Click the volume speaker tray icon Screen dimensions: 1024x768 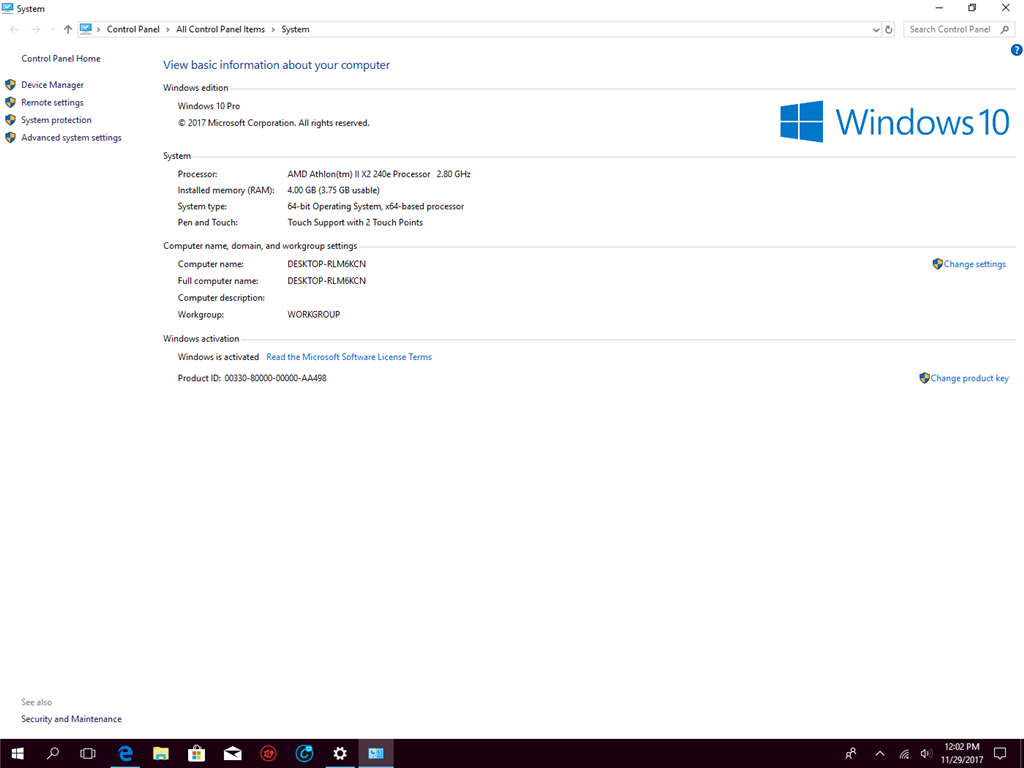pyautogui.click(x=925, y=754)
